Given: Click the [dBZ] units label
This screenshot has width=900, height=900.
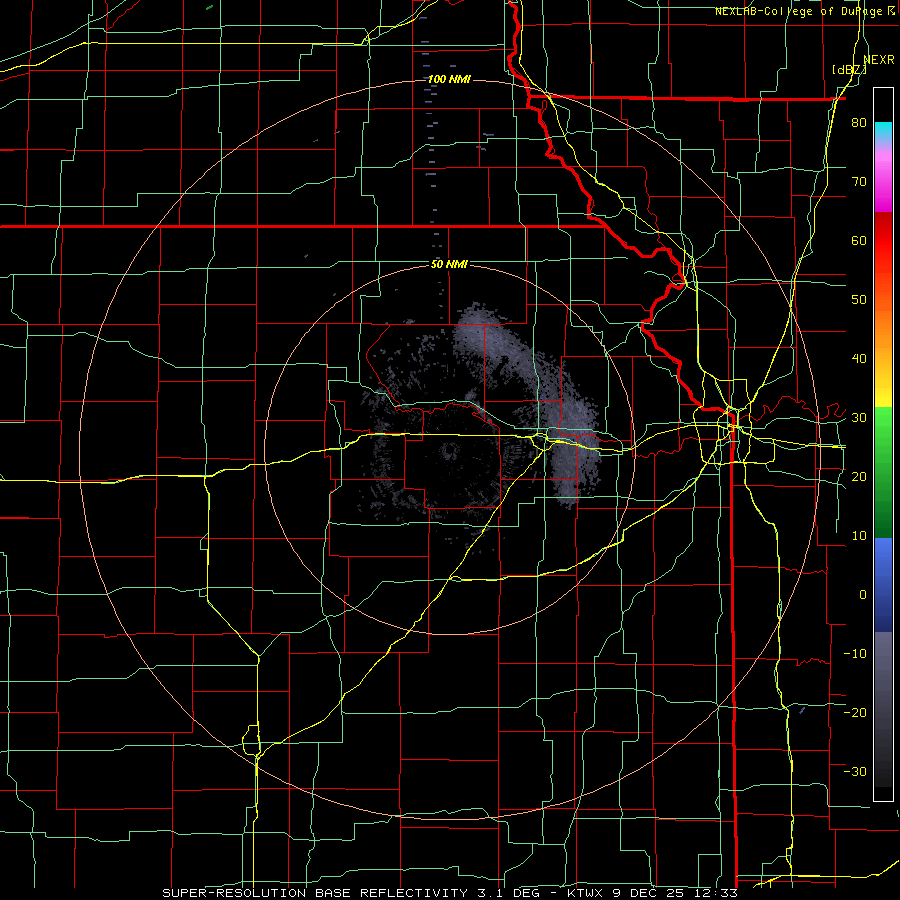Looking at the screenshot, I should [849, 70].
